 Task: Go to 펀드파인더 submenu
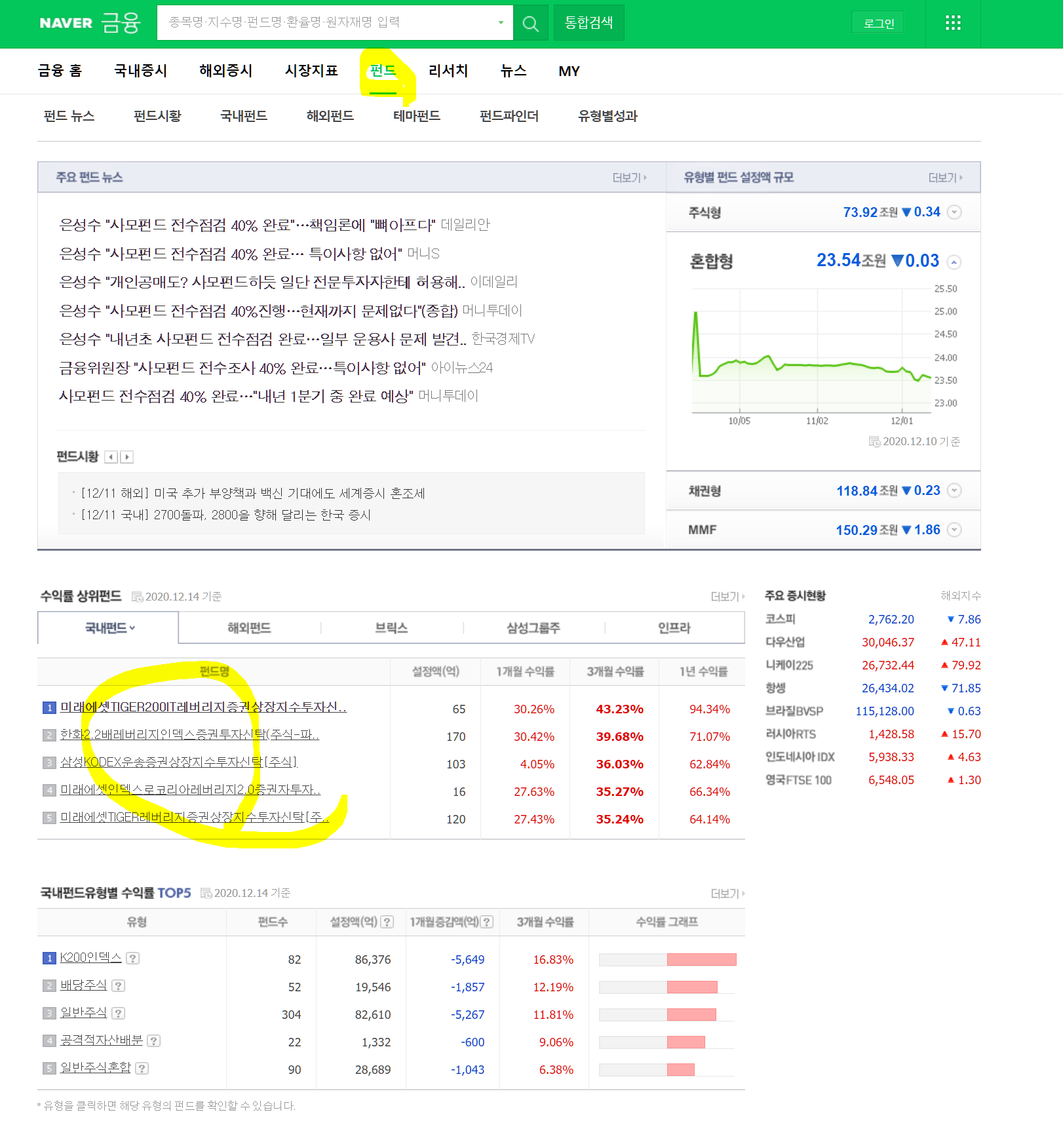tap(509, 116)
